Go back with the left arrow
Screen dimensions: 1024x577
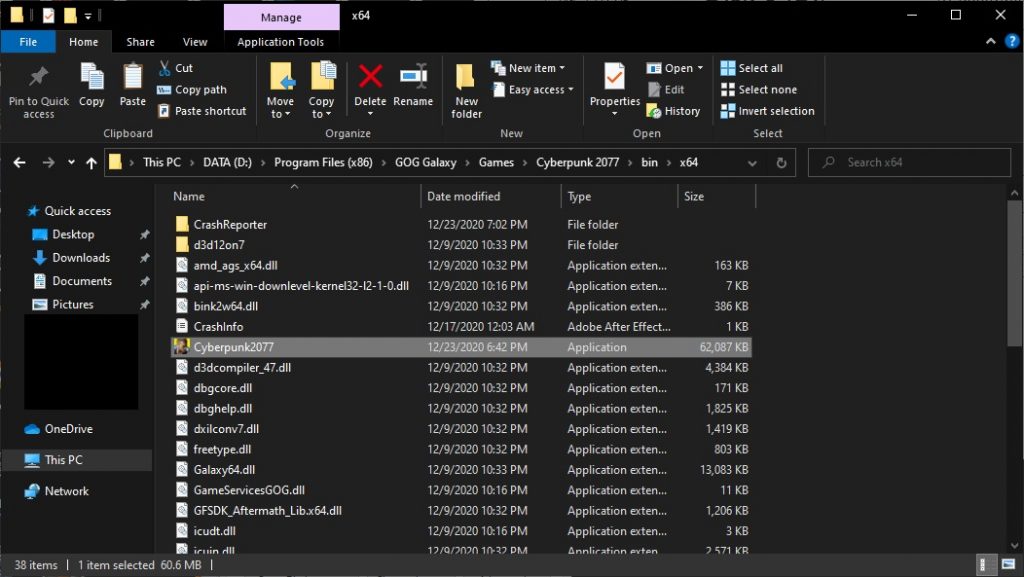pos(20,163)
